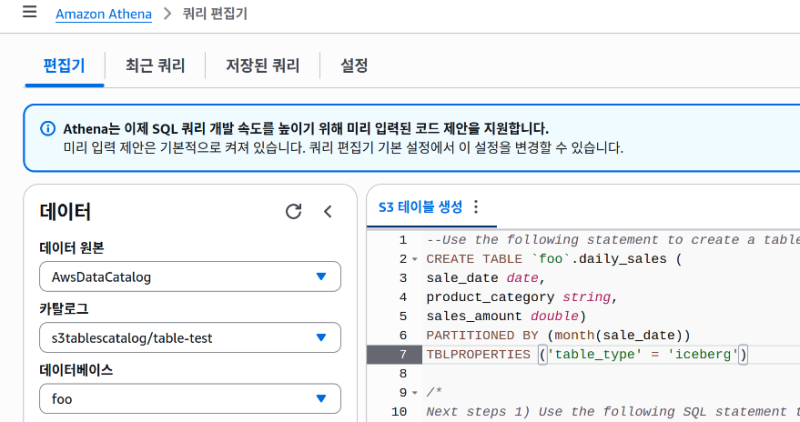Fold the comment block at line 9

[x=415, y=393]
